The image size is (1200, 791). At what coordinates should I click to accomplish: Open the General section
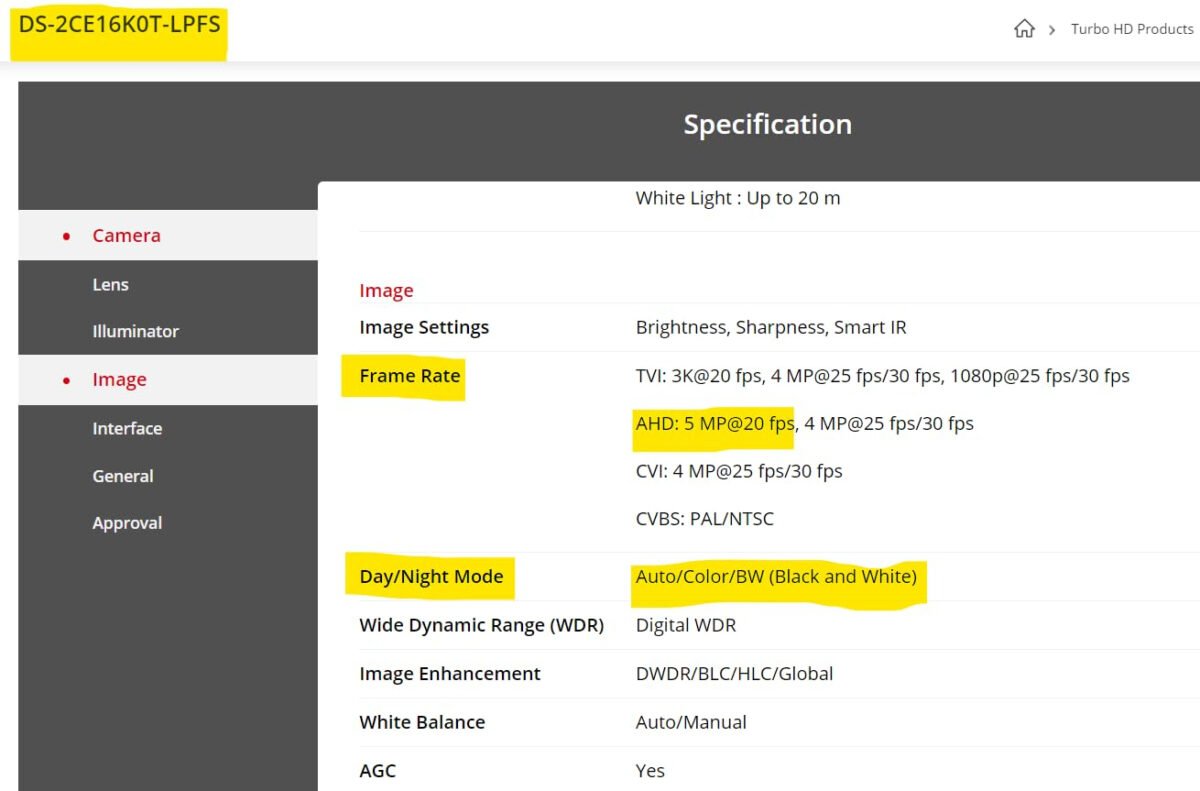(x=123, y=477)
